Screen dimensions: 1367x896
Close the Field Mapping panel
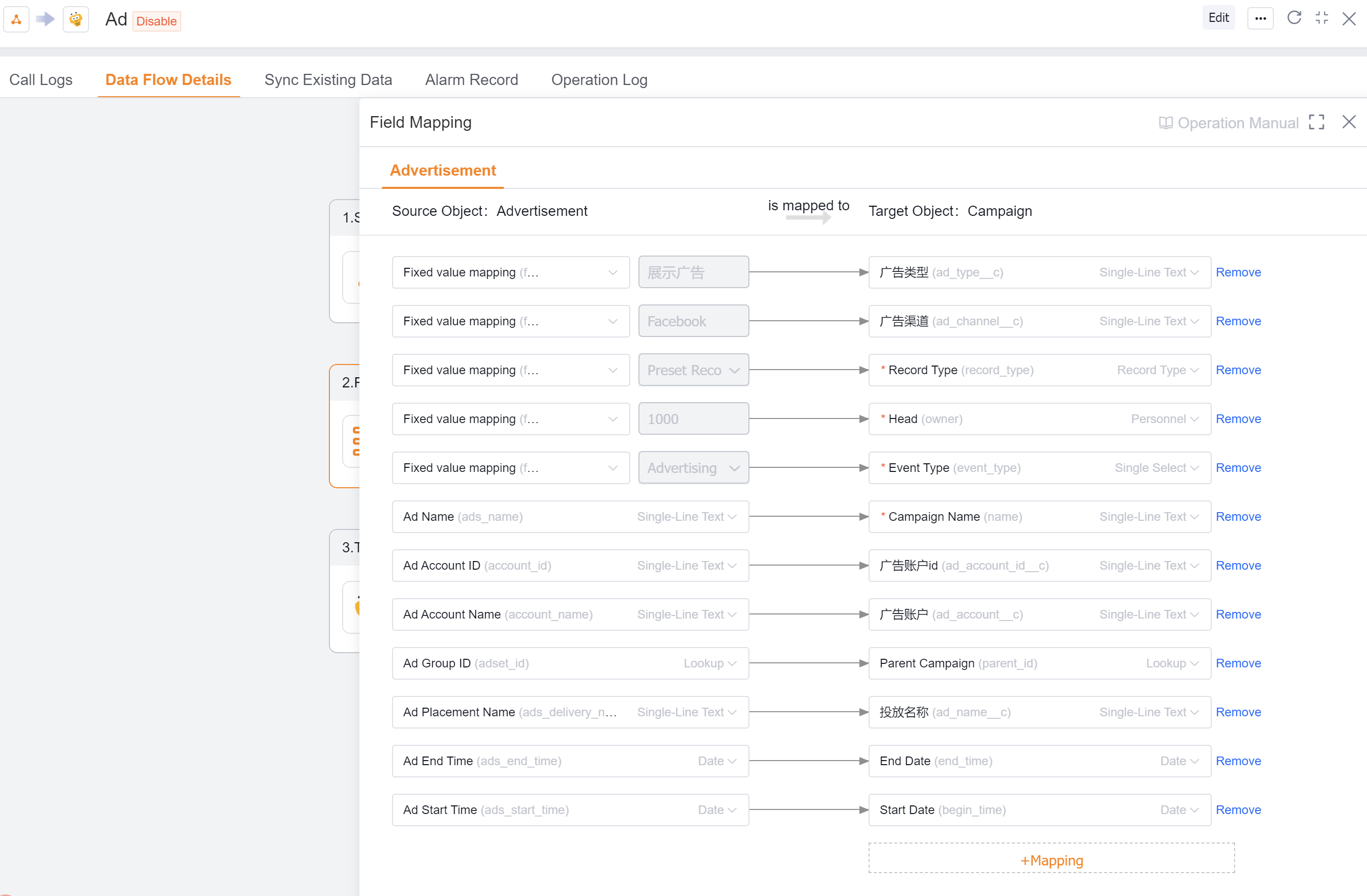(x=1349, y=122)
